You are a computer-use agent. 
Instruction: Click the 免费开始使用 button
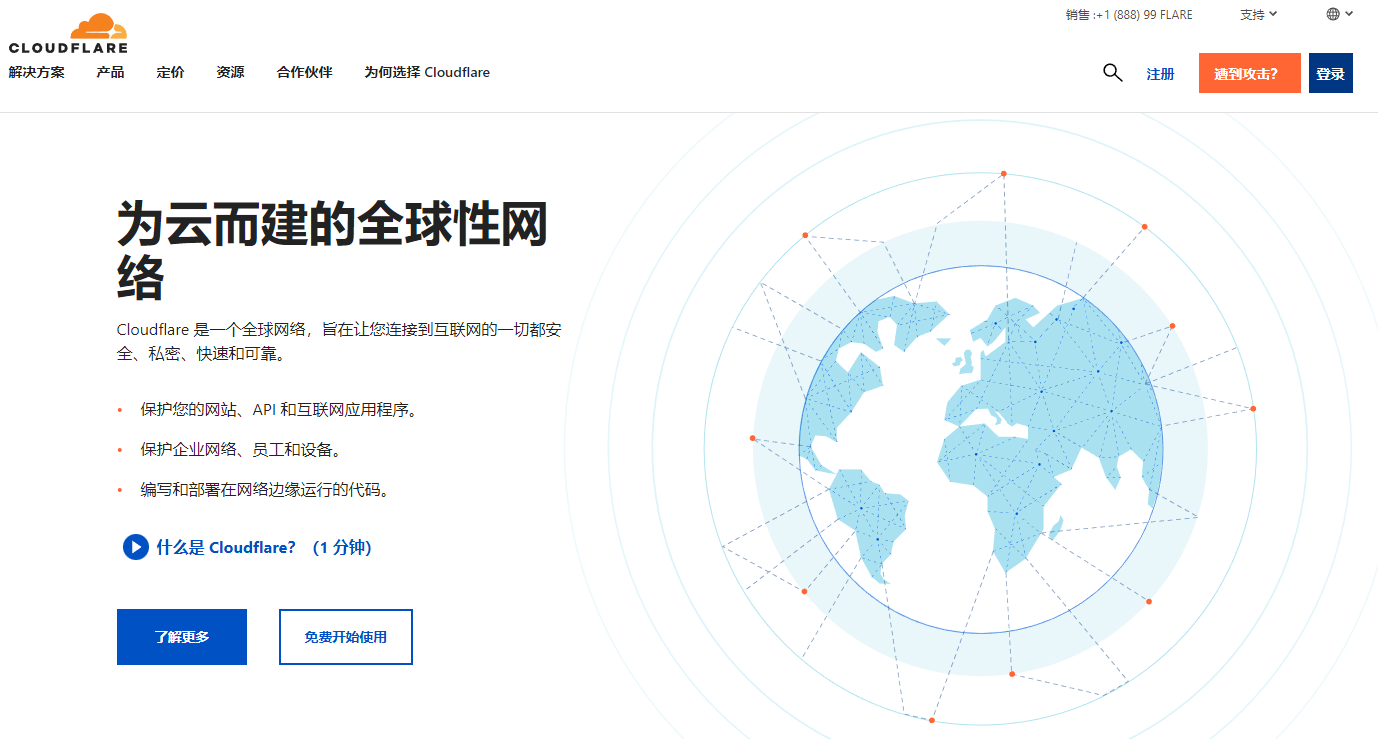[346, 637]
